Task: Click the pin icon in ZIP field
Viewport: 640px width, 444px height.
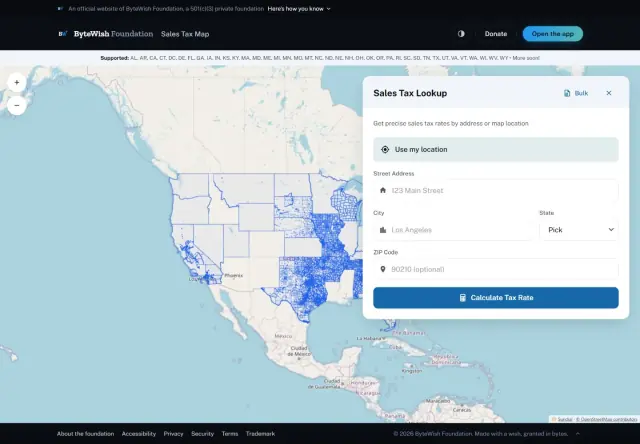Action: coord(383,269)
